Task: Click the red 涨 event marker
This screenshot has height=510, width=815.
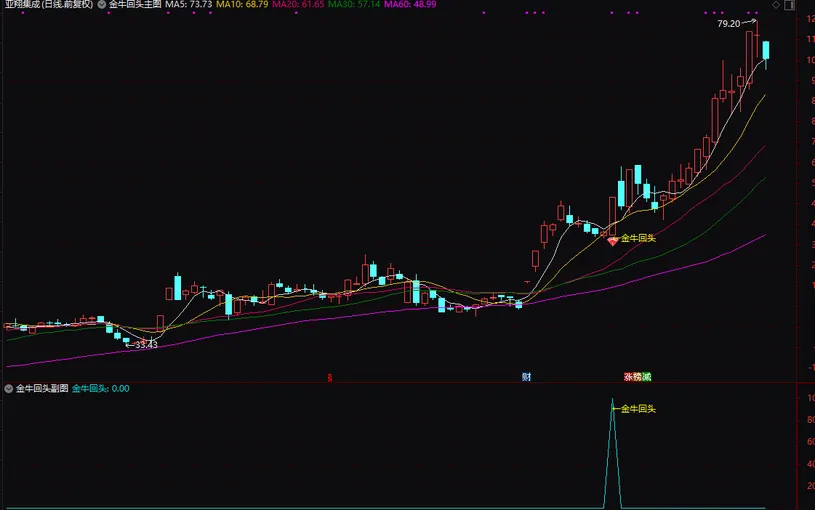Action: 628,377
